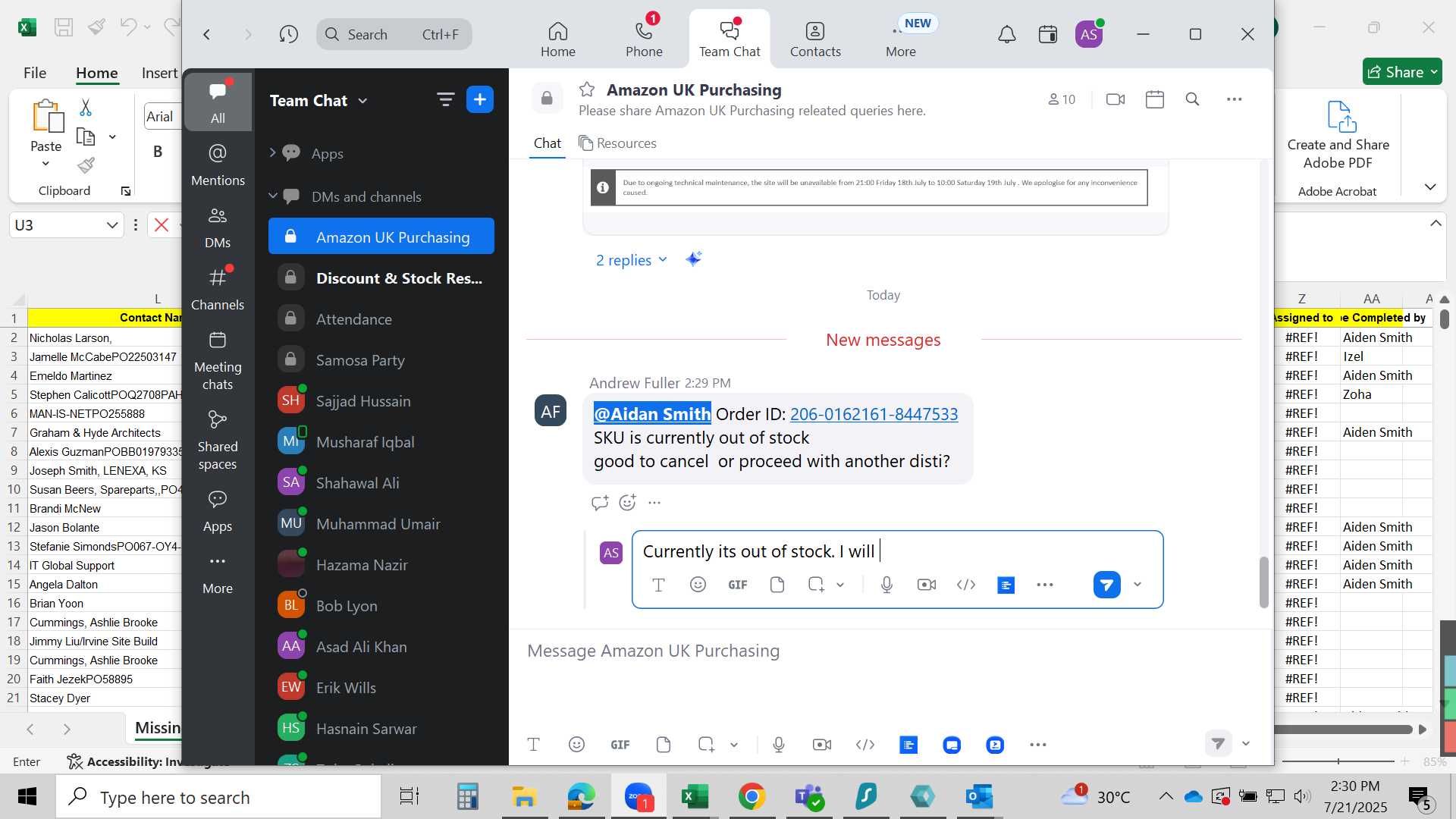Open the Excel File menu
This screenshot has width=1456, height=819.
[x=35, y=73]
